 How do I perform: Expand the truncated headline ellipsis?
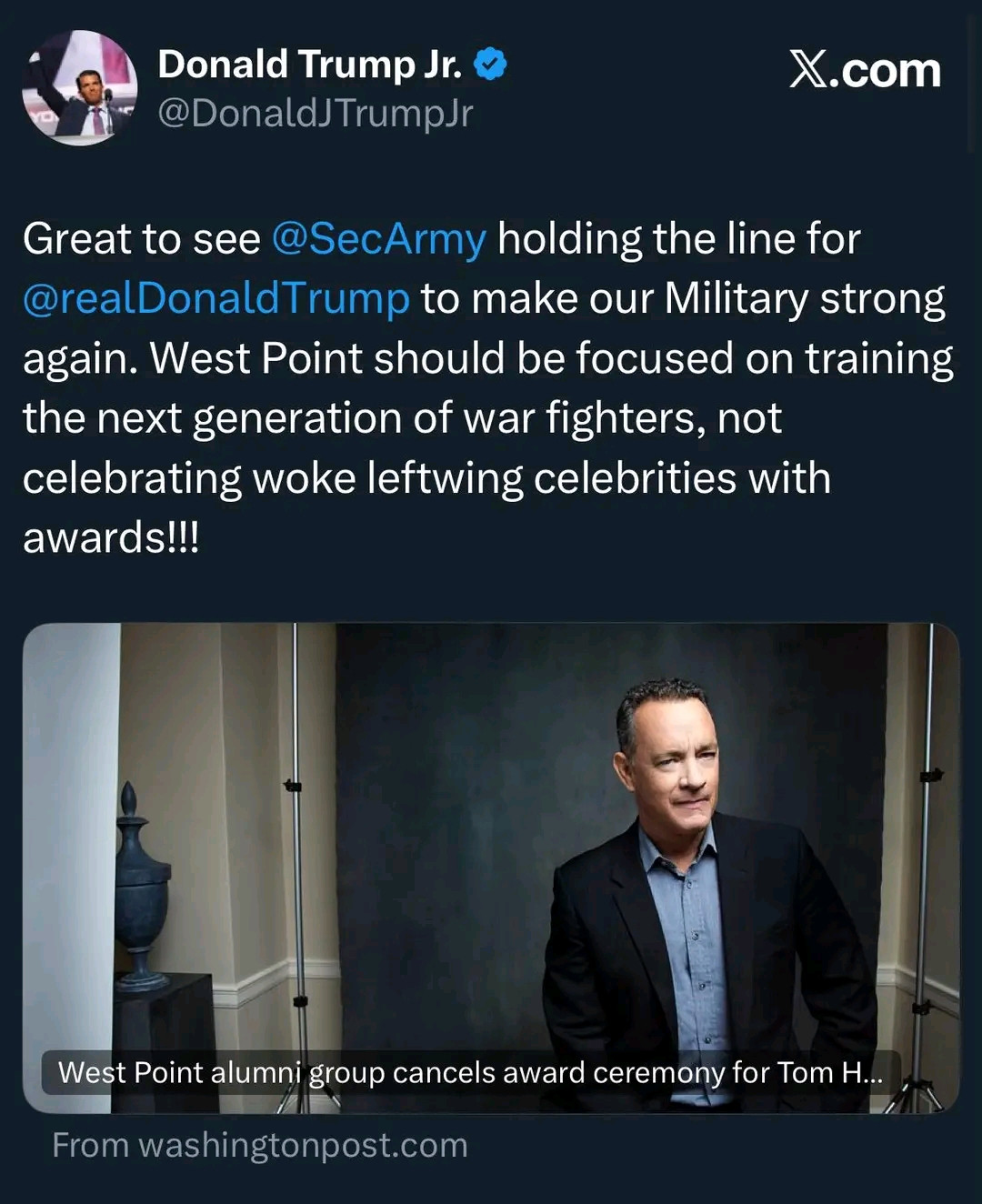(871, 1074)
